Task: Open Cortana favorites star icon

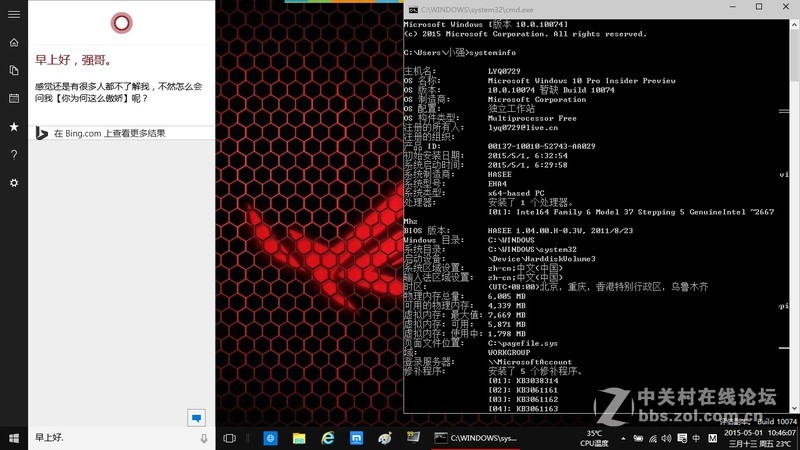Action: (14, 127)
